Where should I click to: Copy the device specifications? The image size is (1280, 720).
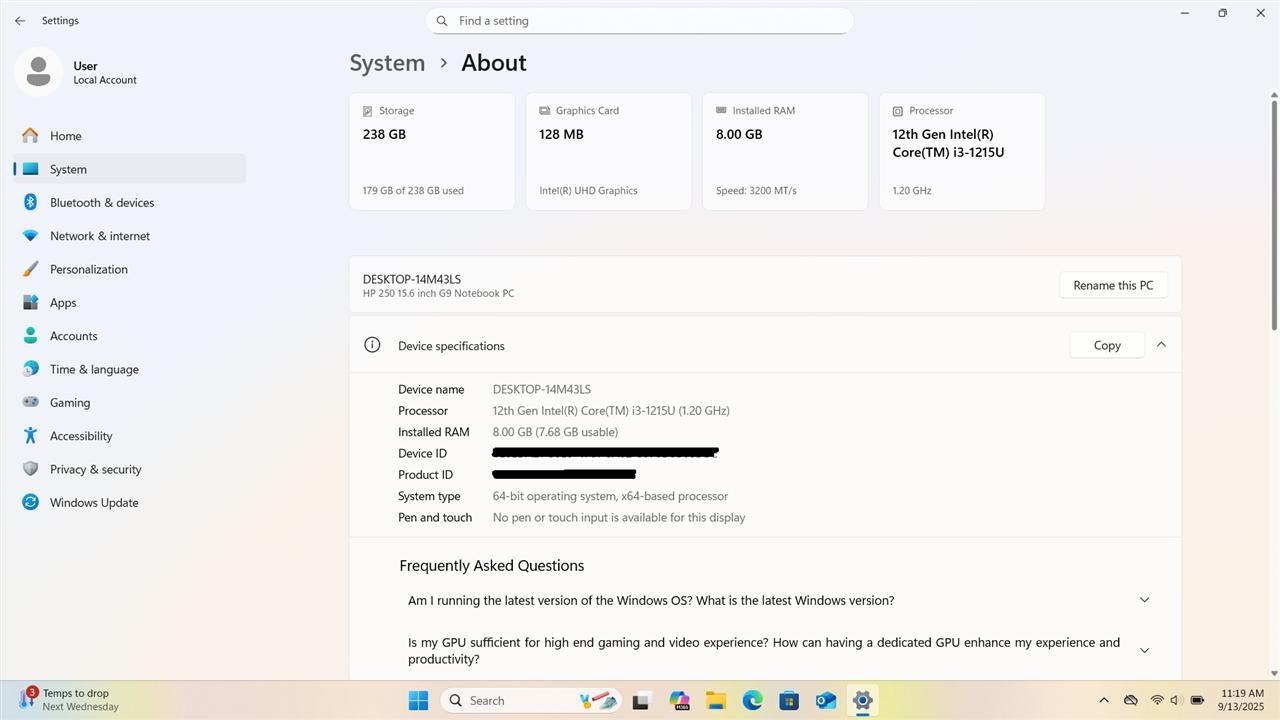pos(1107,345)
